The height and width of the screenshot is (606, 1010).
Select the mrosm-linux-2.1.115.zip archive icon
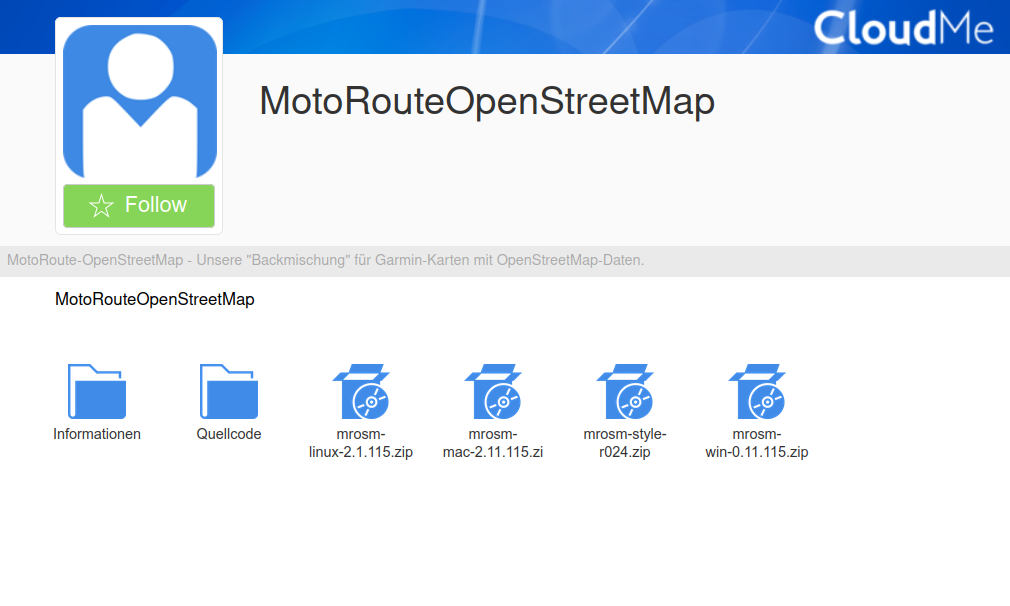tap(361, 392)
